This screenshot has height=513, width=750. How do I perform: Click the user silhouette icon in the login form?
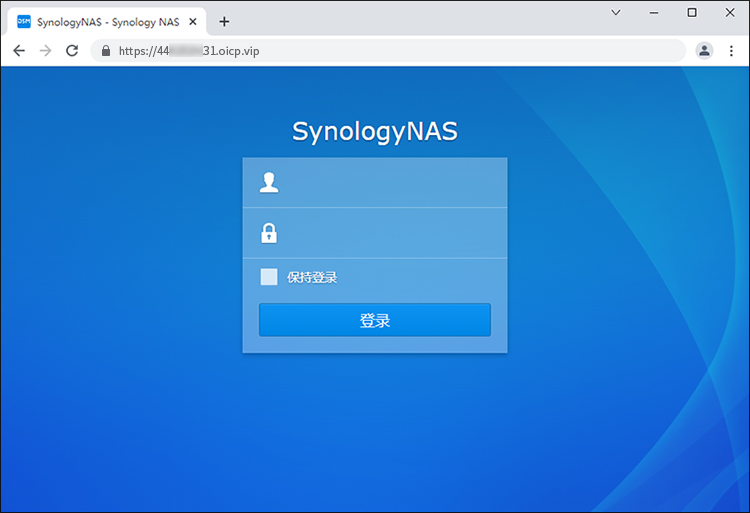point(269,182)
